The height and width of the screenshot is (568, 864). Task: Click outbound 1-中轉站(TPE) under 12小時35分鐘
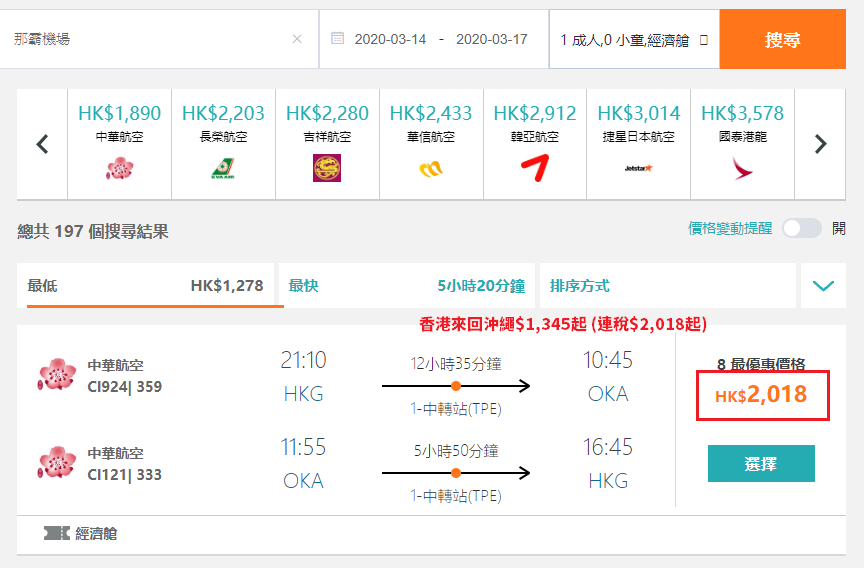click(456, 409)
